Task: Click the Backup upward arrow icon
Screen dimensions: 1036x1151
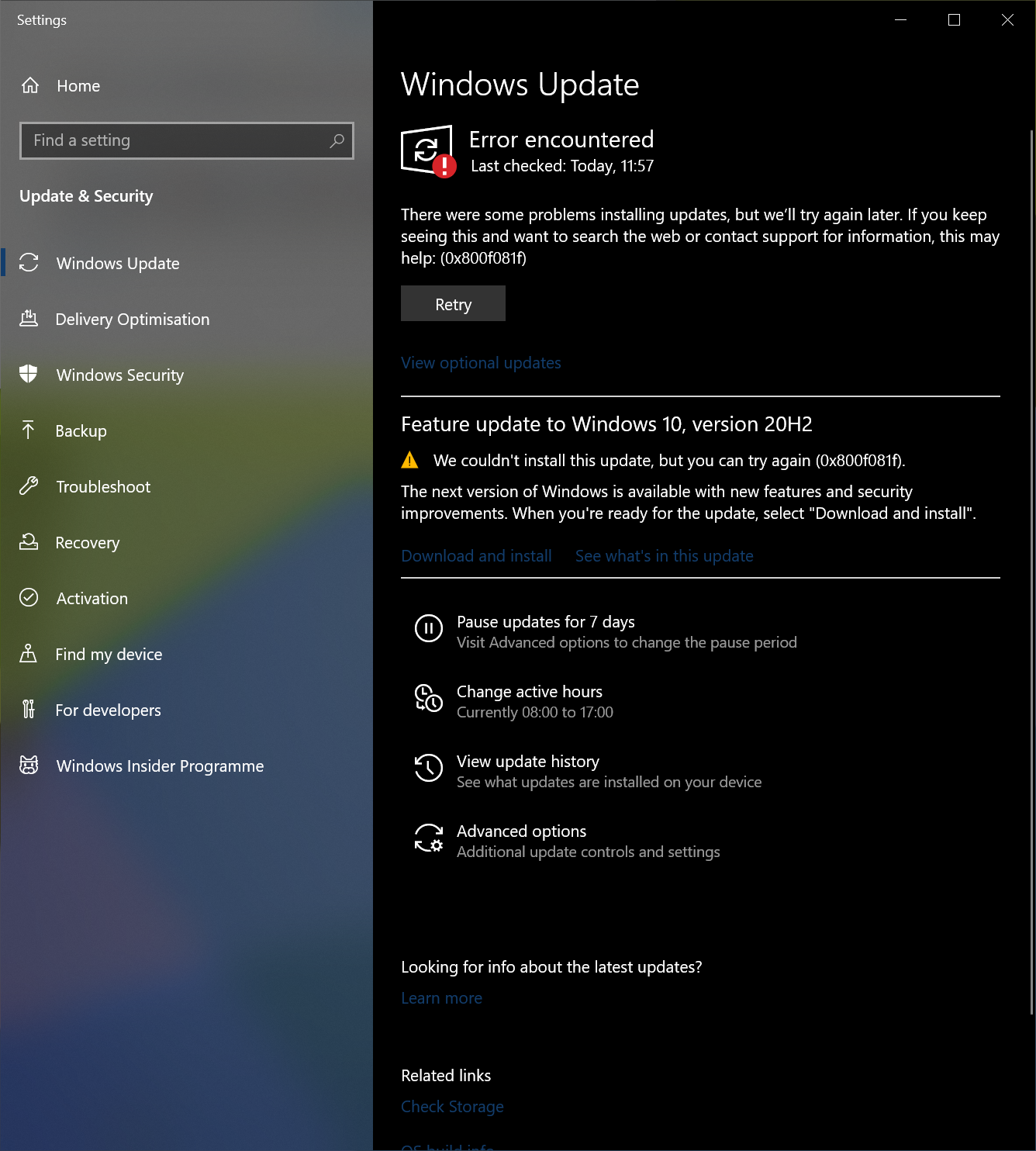Action: (29, 430)
